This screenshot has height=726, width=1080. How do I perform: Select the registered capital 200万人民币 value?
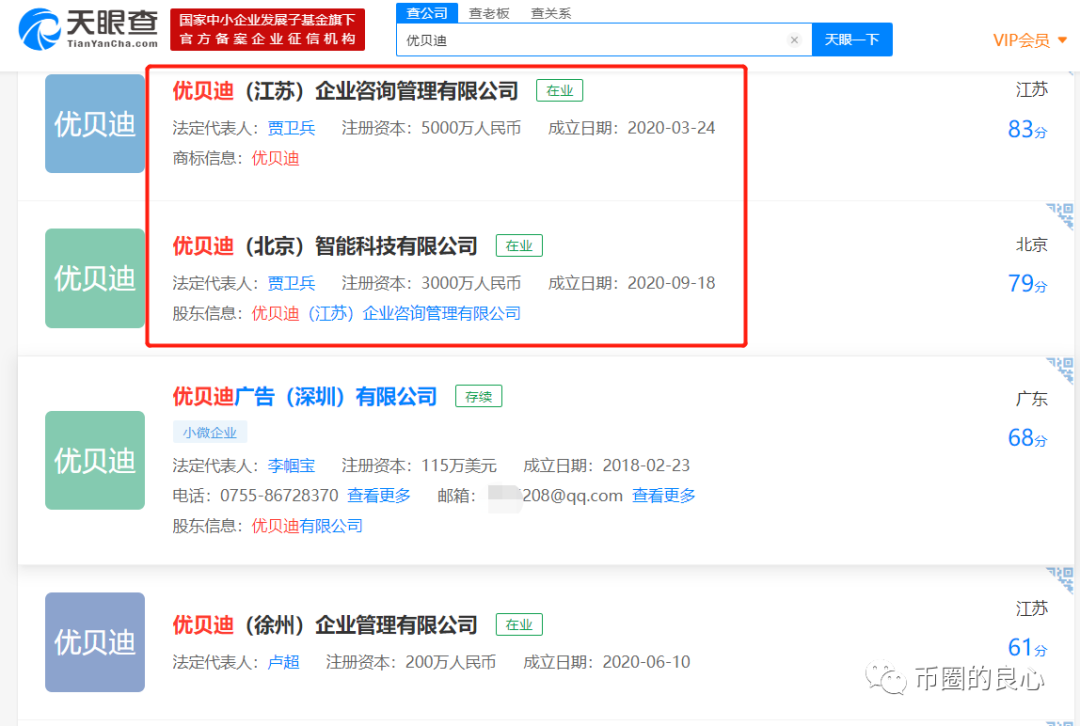tap(450, 662)
